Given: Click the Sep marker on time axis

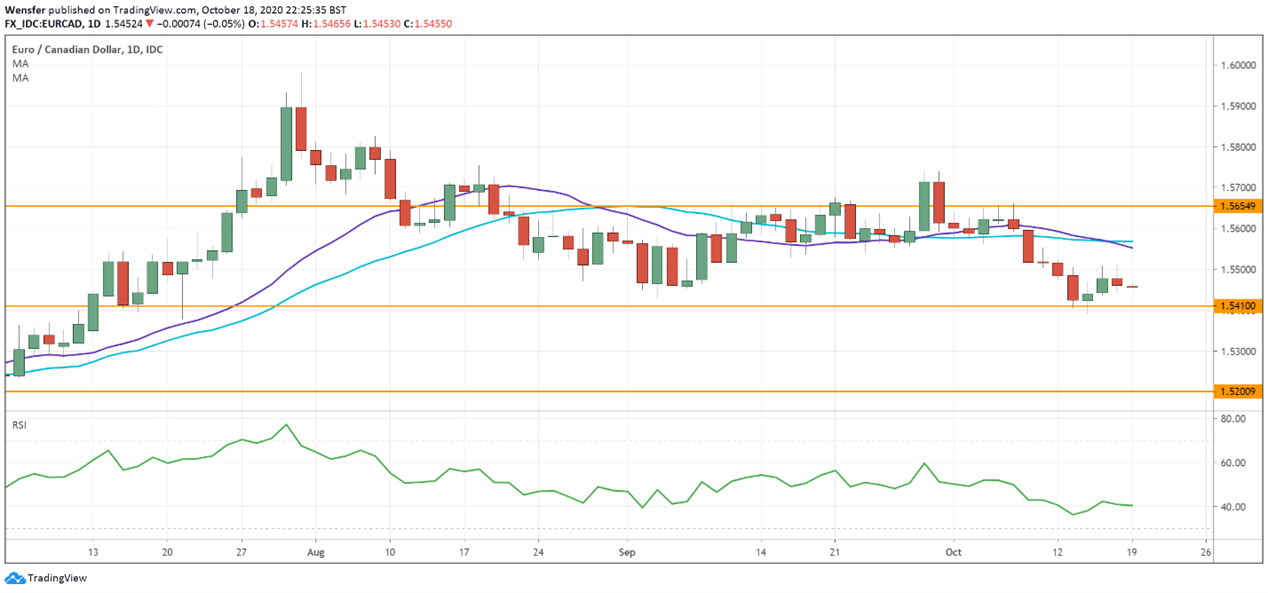Looking at the screenshot, I should 627,551.
